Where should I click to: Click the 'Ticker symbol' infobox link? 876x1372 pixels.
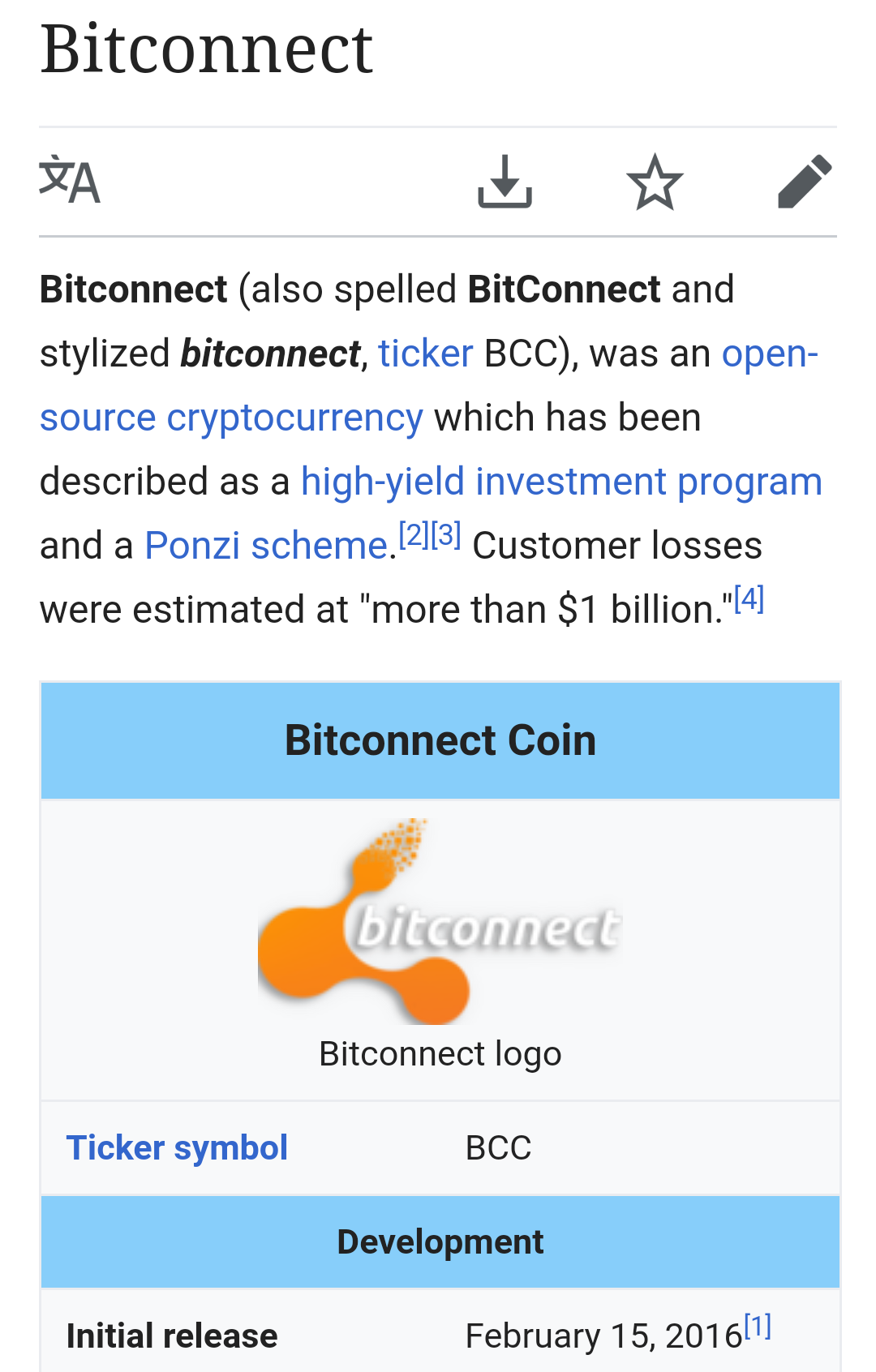(177, 1148)
